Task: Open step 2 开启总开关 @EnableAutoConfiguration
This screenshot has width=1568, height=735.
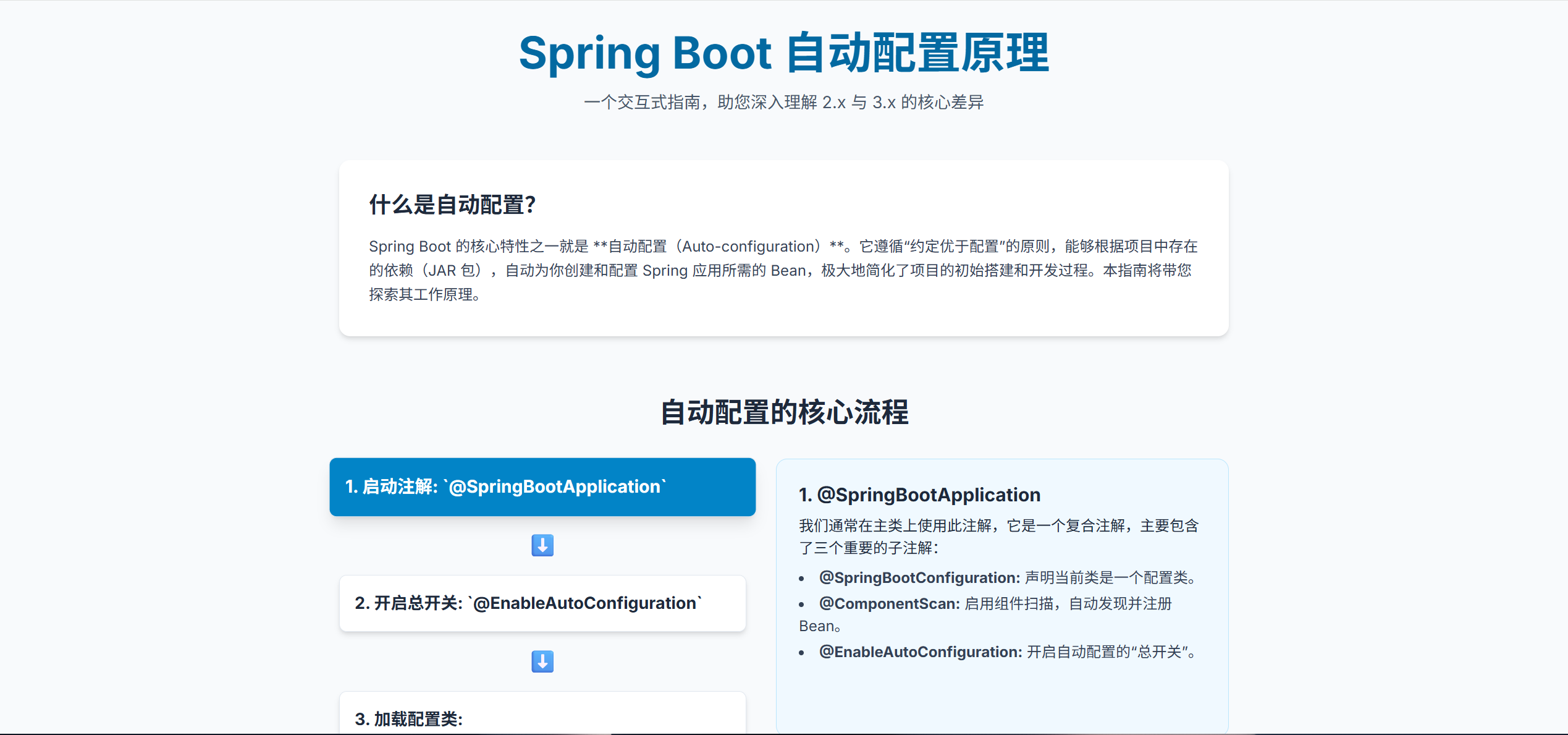Action: pos(542,603)
